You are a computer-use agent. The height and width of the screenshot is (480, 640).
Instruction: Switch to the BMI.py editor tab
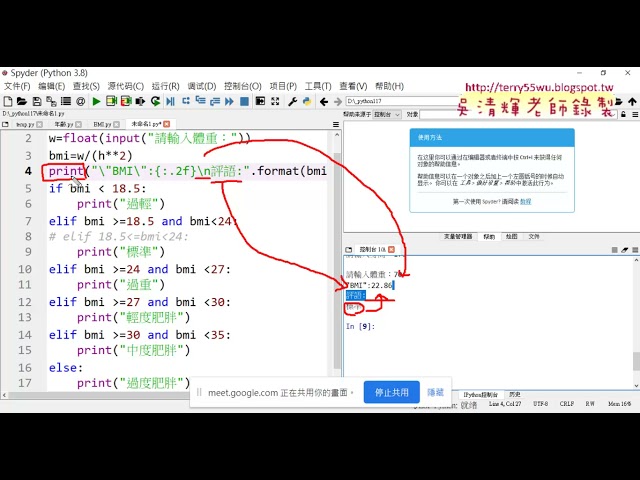tap(102, 125)
